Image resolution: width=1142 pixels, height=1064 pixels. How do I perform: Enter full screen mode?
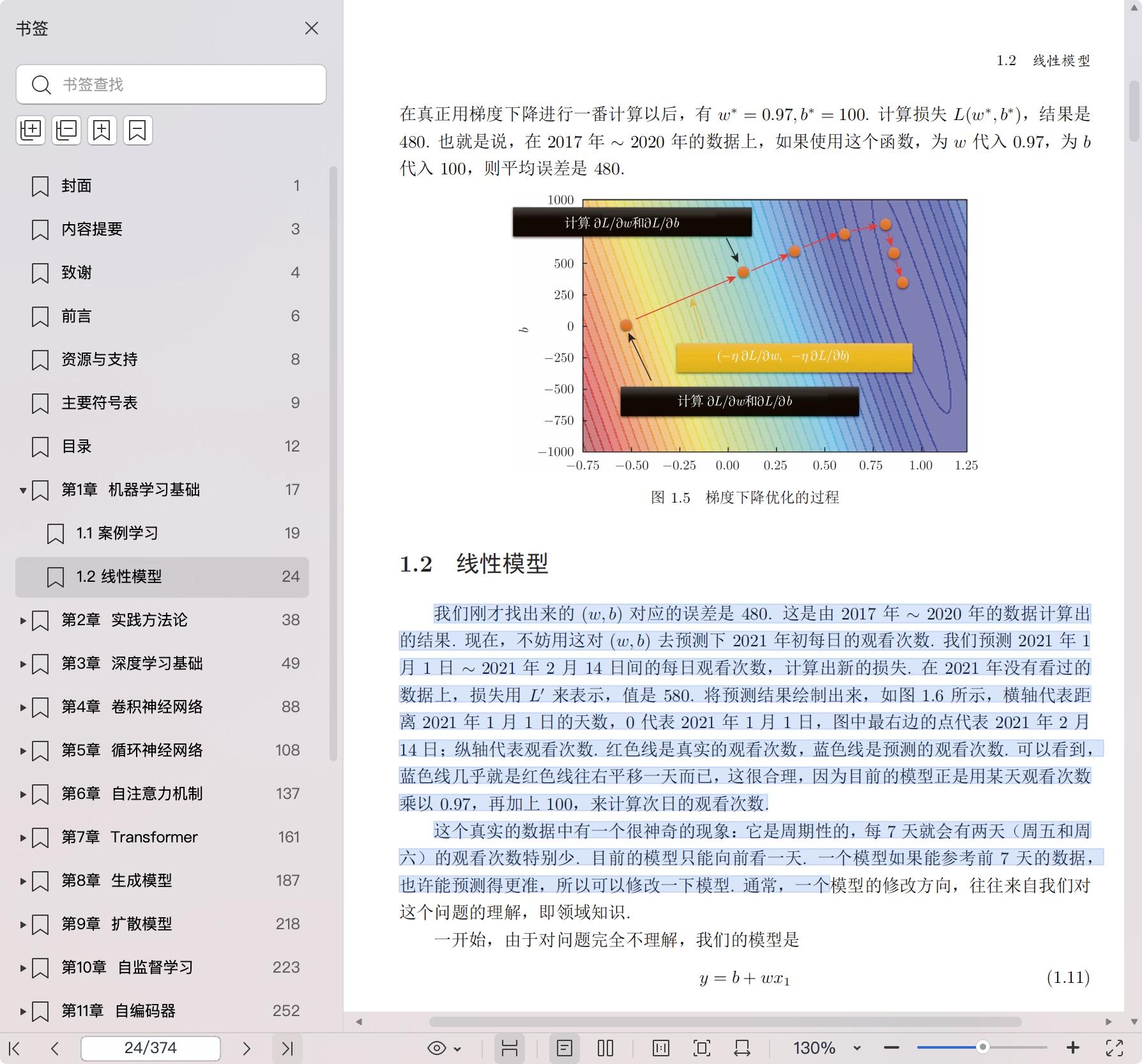(1115, 1048)
